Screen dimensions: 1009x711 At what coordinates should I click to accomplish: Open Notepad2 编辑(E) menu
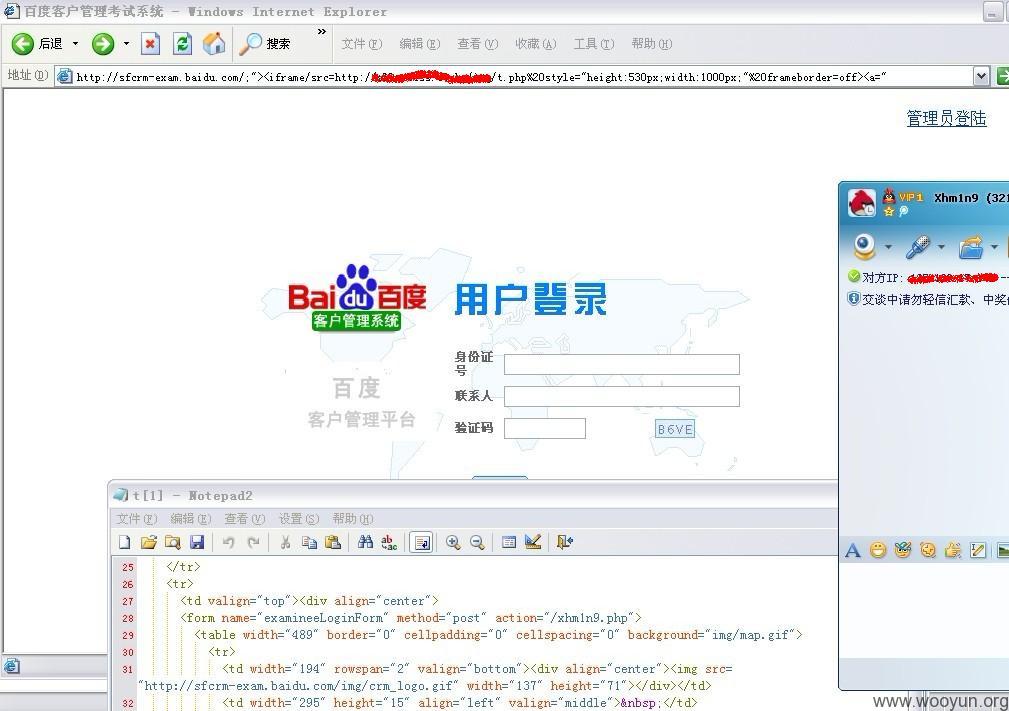[190, 519]
